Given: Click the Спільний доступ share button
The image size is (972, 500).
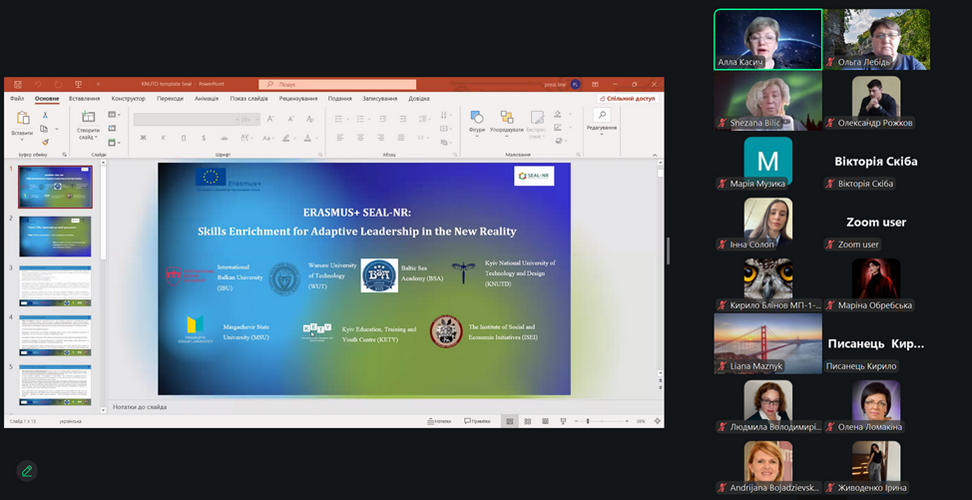Looking at the screenshot, I should (627, 98).
